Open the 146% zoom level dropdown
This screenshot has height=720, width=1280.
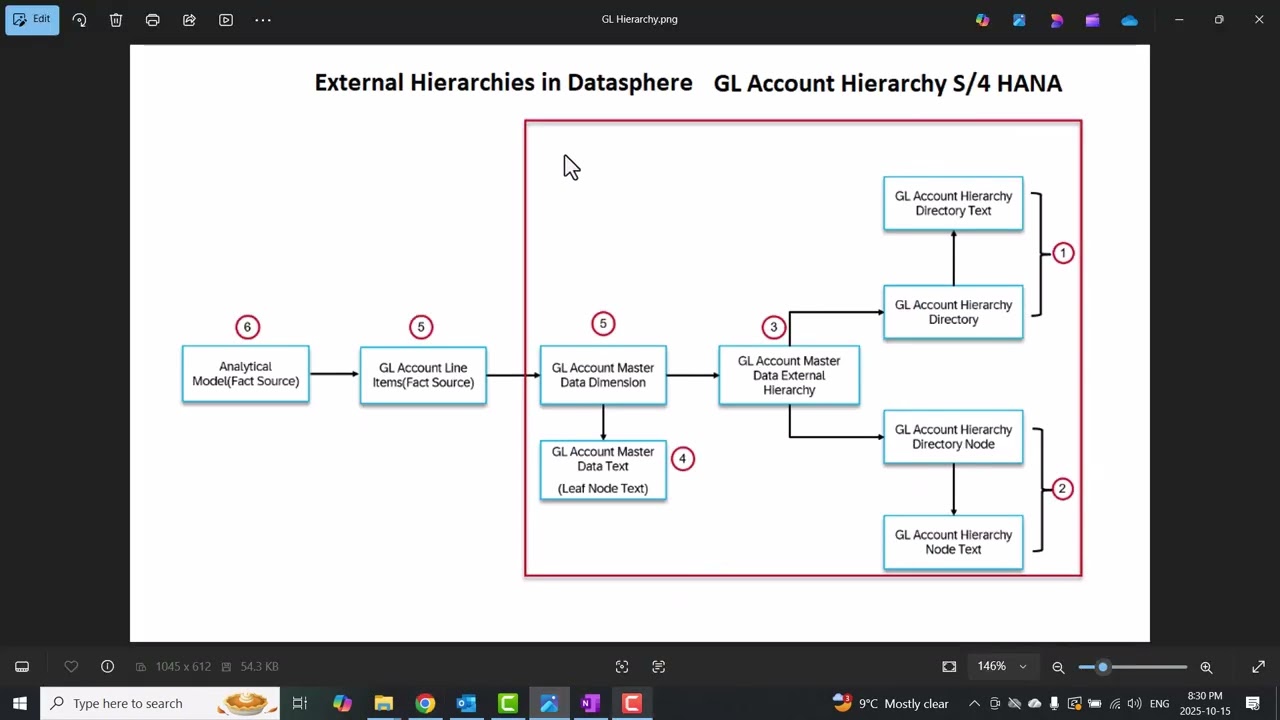(1002, 667)
